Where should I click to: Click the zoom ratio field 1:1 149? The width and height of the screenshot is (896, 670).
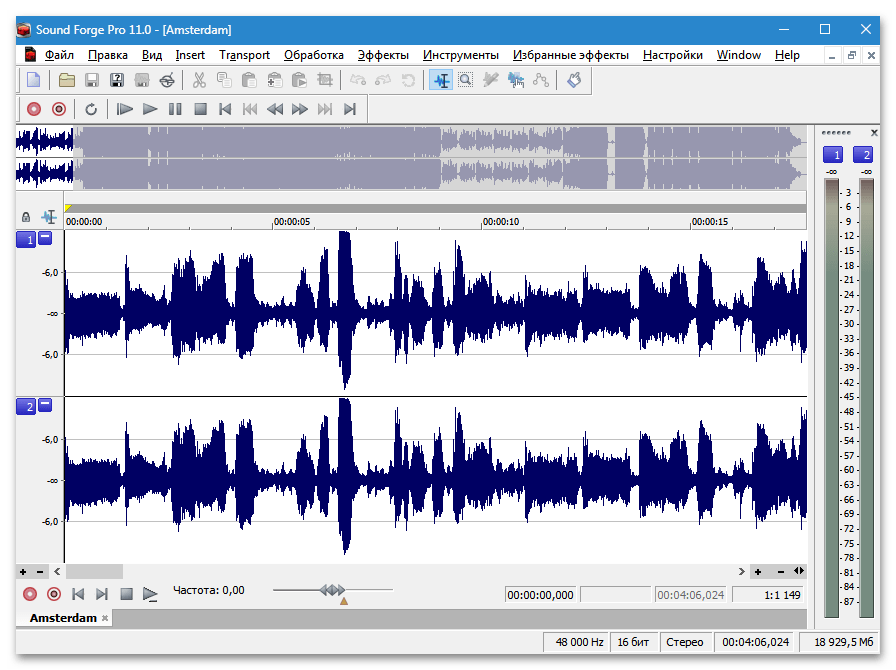pyautogui.click(x=767, y=595)
